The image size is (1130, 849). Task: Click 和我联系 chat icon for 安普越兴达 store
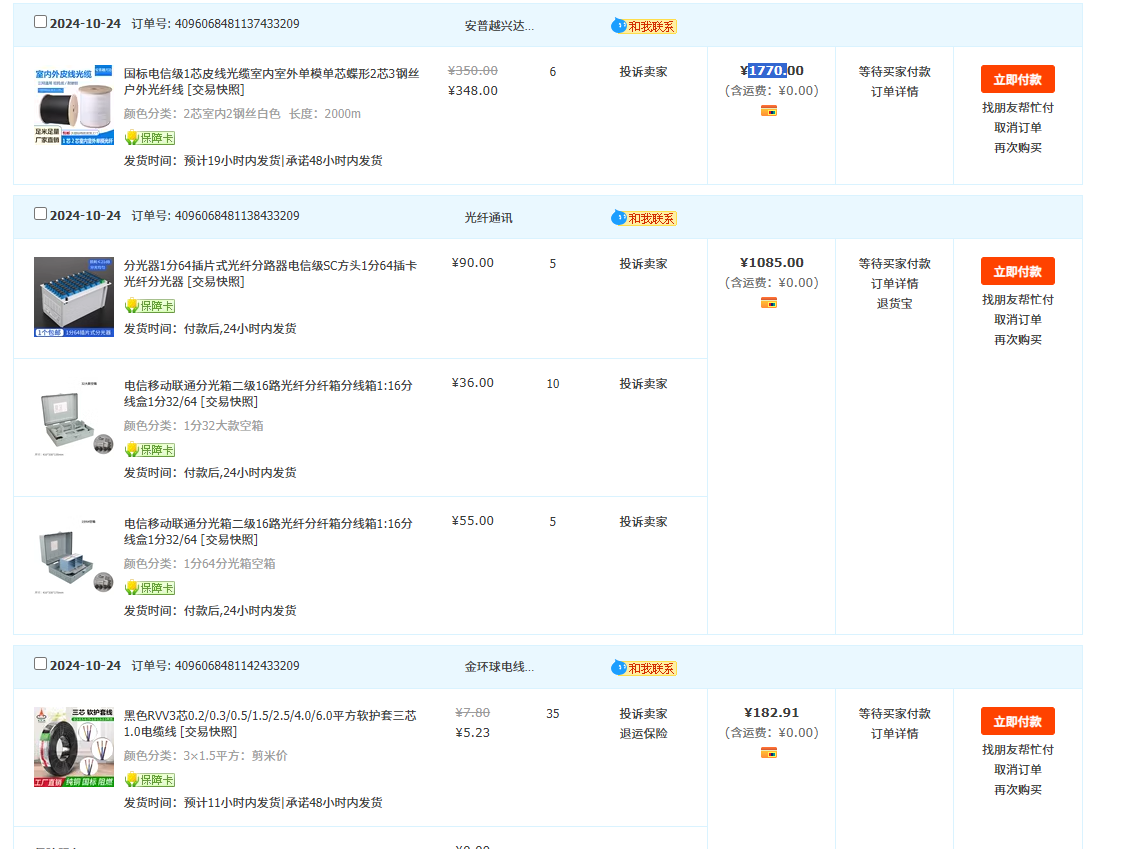644,26
